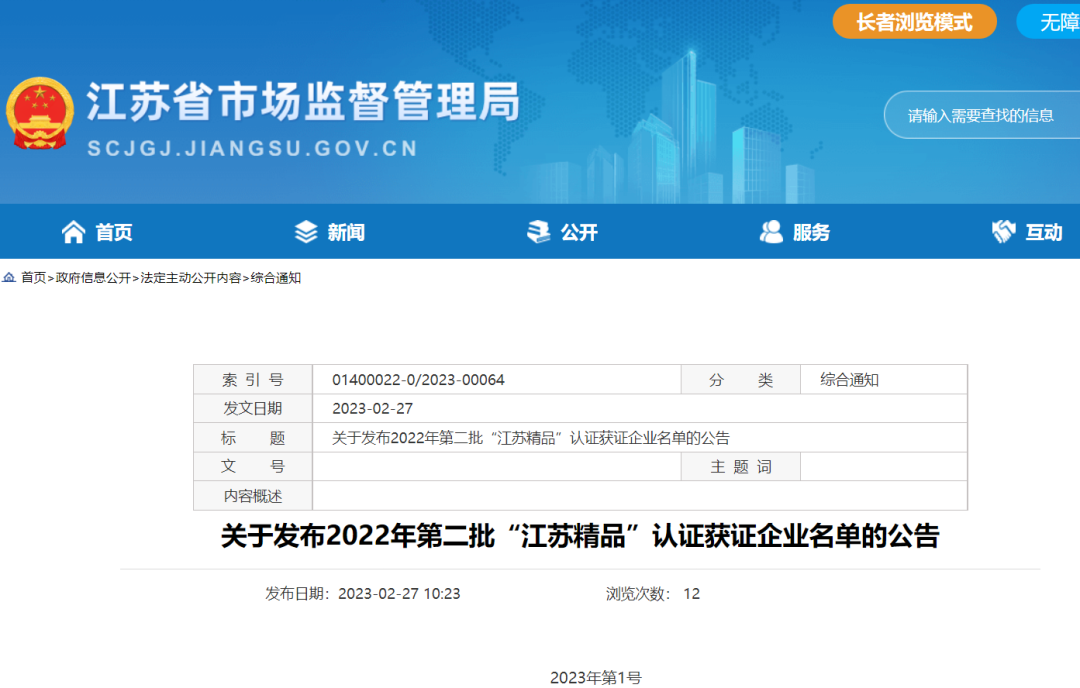Open the 无障 accessibility mode button
The image size is (1080, 688).
tap(1053, 21)
